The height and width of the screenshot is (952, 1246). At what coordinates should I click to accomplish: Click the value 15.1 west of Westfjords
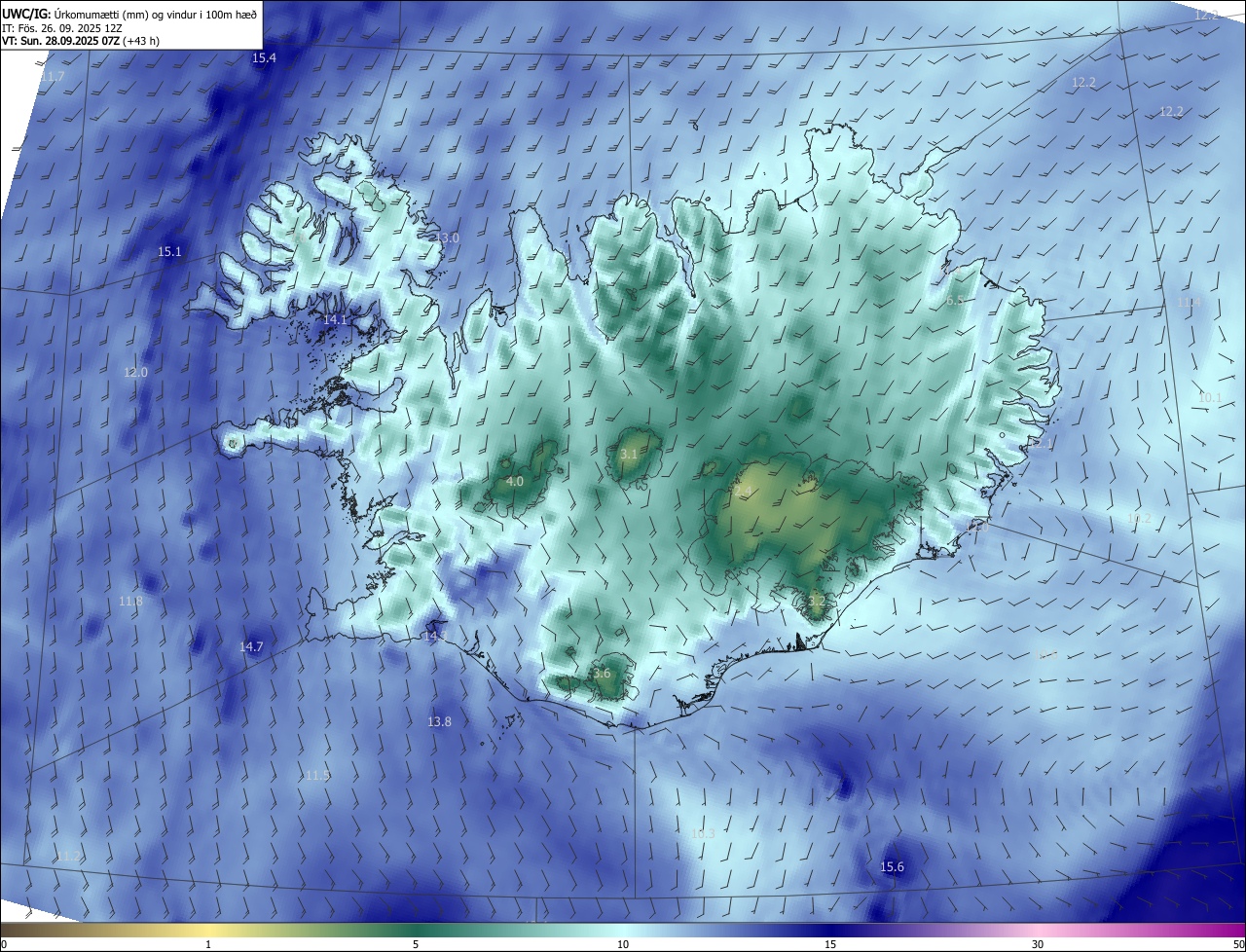(x=169, y=252)
